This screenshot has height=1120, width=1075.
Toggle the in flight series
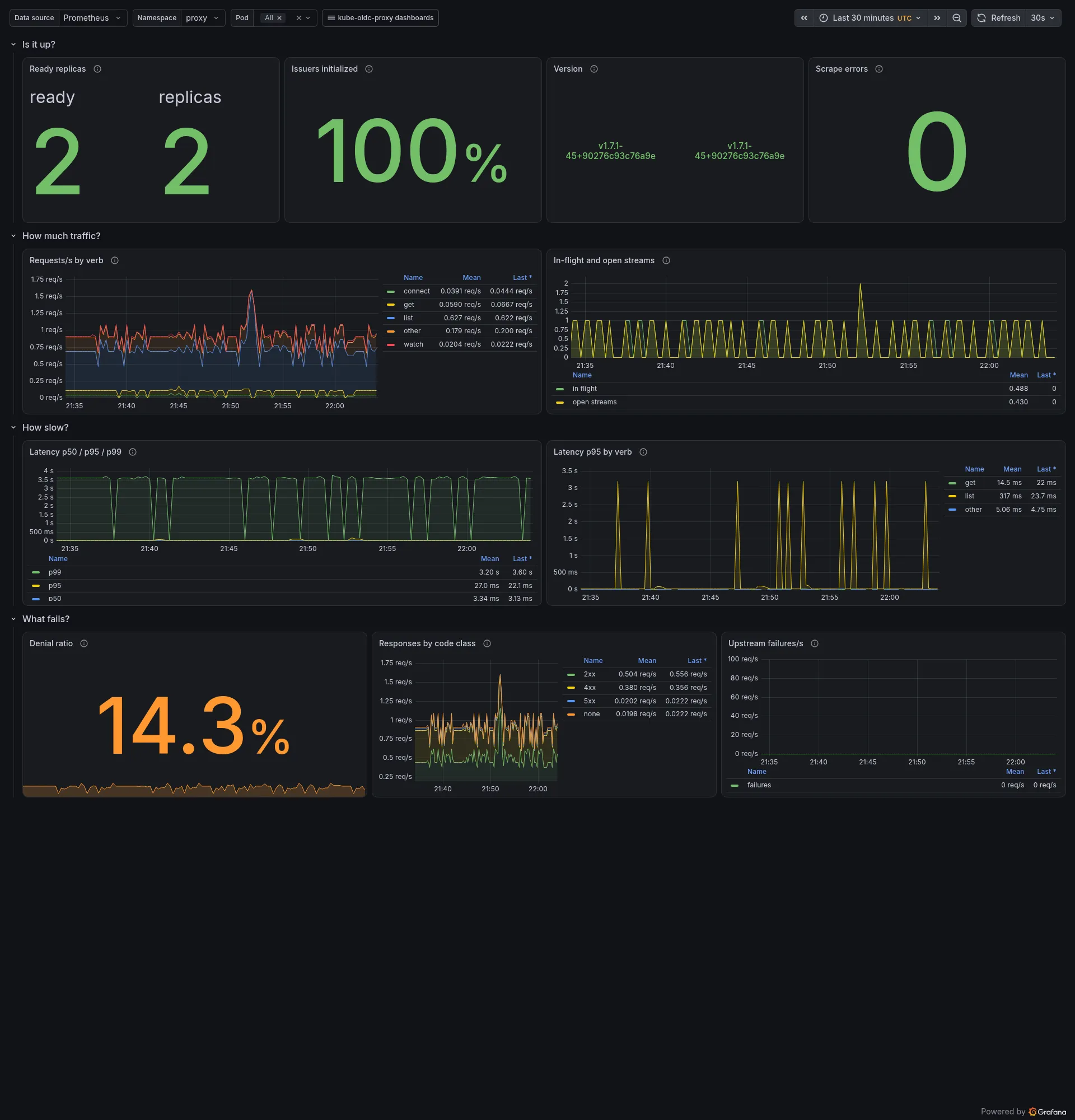[x=585, y=389]
